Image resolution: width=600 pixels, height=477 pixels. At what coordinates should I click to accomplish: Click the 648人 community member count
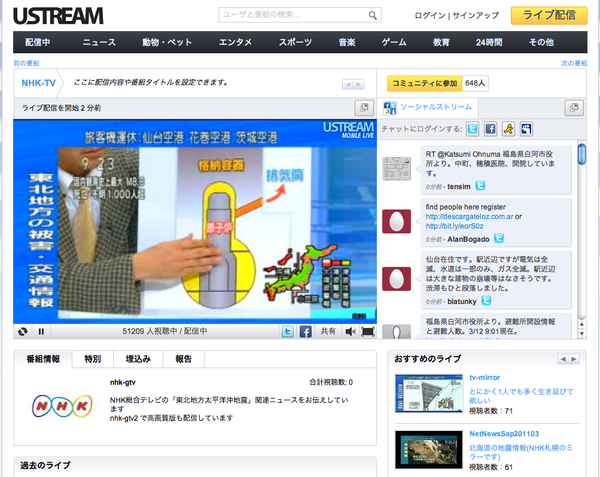click(475, 83)
